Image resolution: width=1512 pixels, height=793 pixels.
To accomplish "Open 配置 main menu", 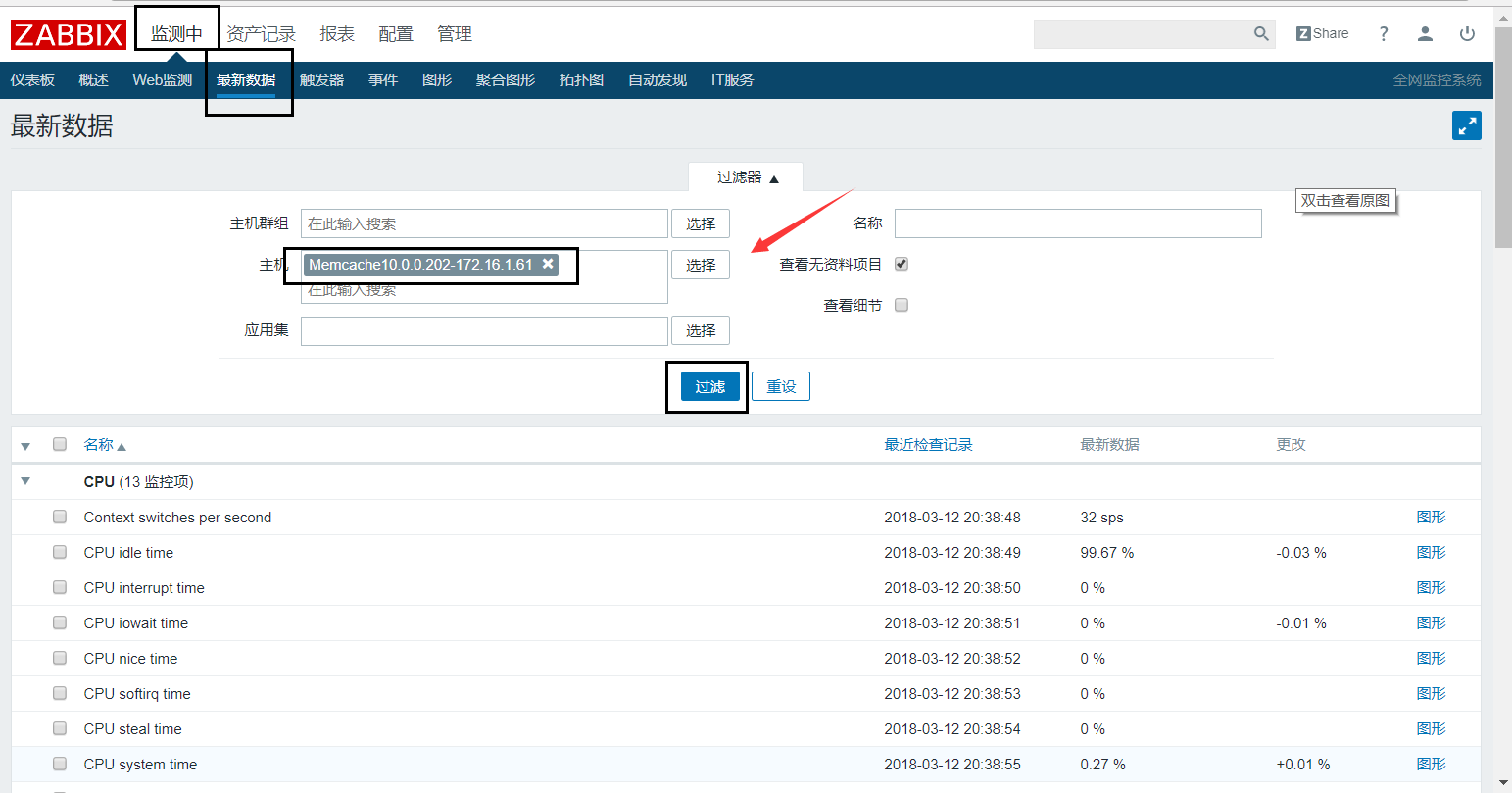I will tap(396, 34).
